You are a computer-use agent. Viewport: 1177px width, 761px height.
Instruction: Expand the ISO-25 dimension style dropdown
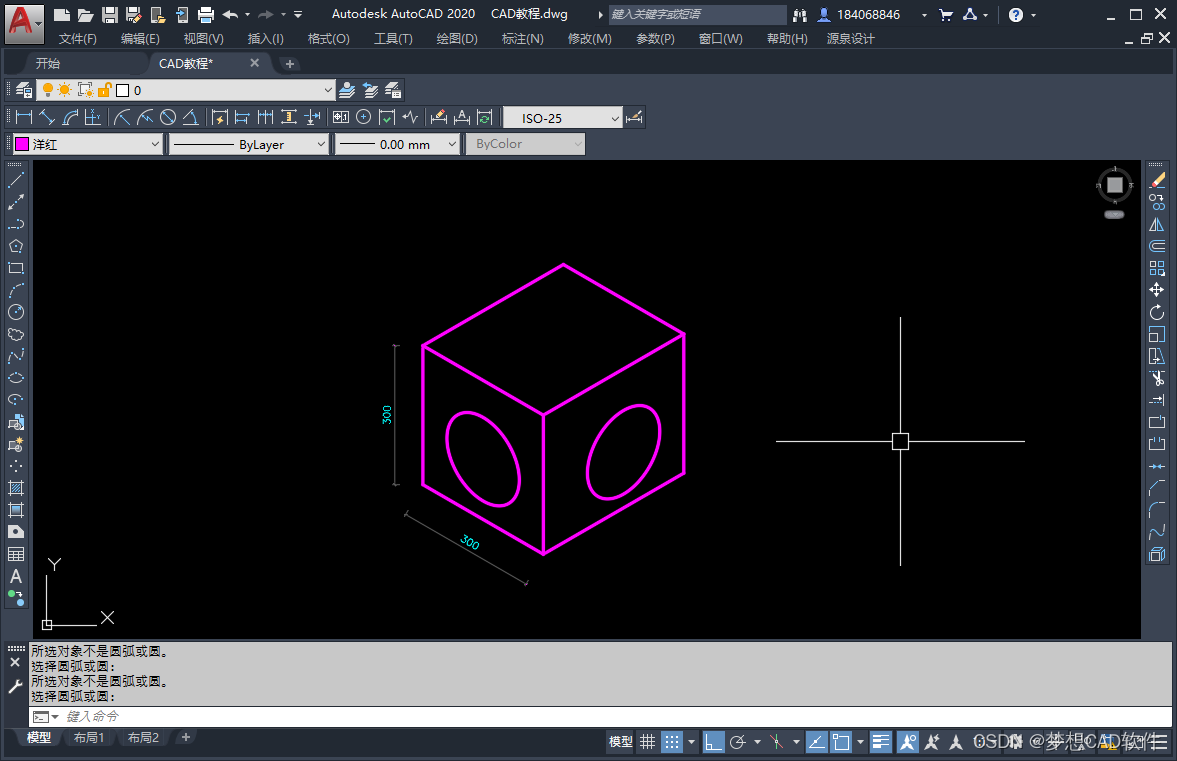click(563, 118)
